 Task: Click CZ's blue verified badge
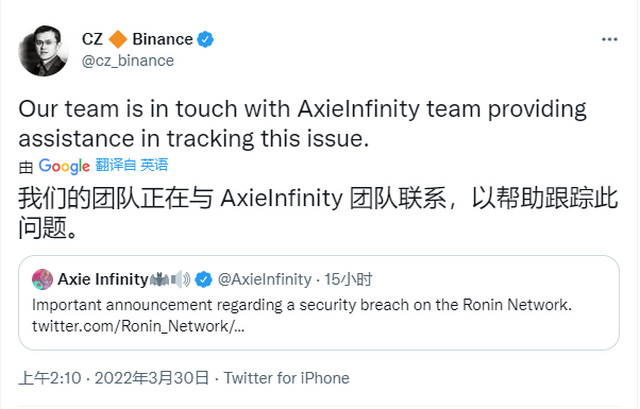pos(205,40)
